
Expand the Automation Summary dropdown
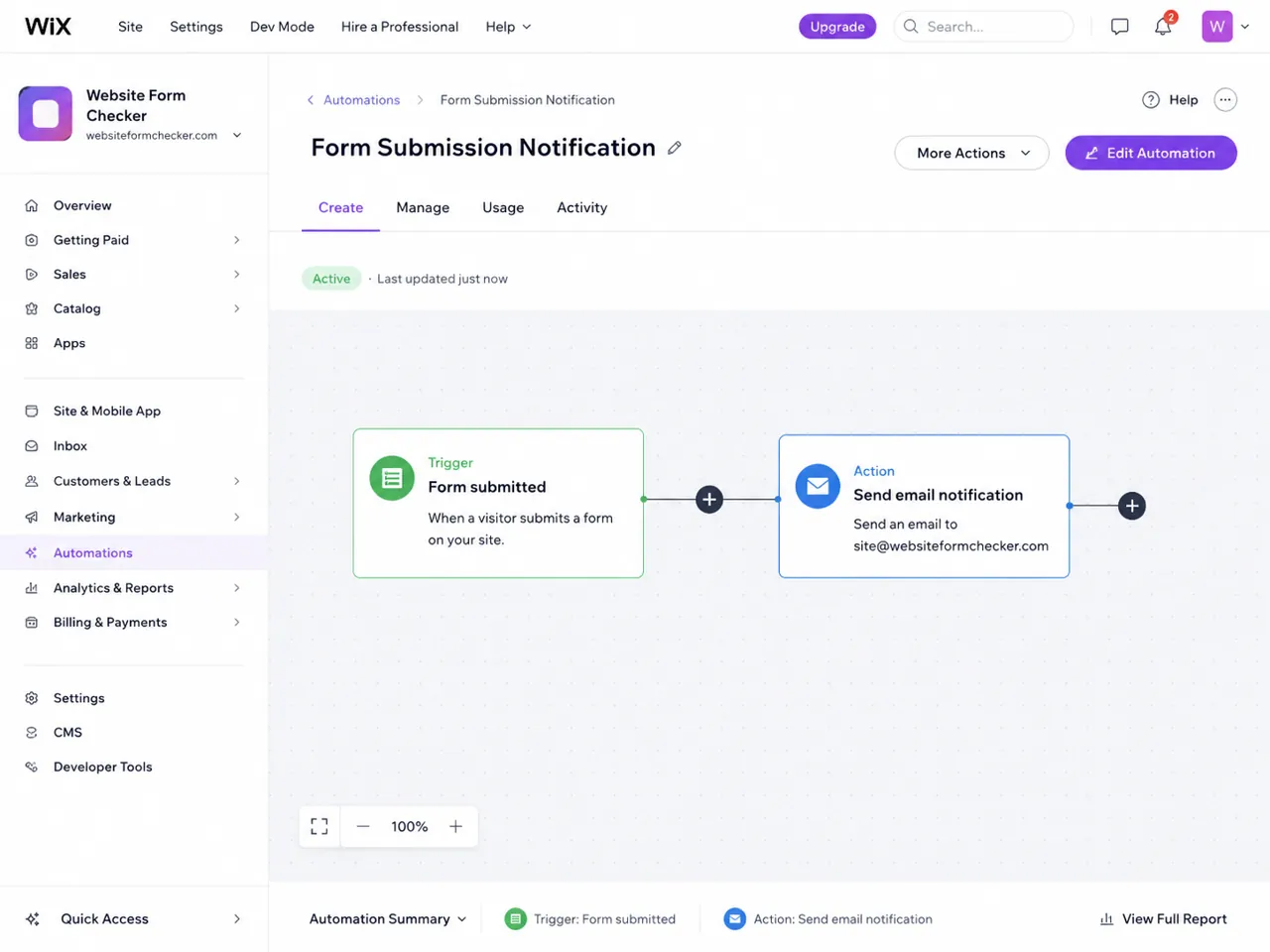[x=387, y=919]
